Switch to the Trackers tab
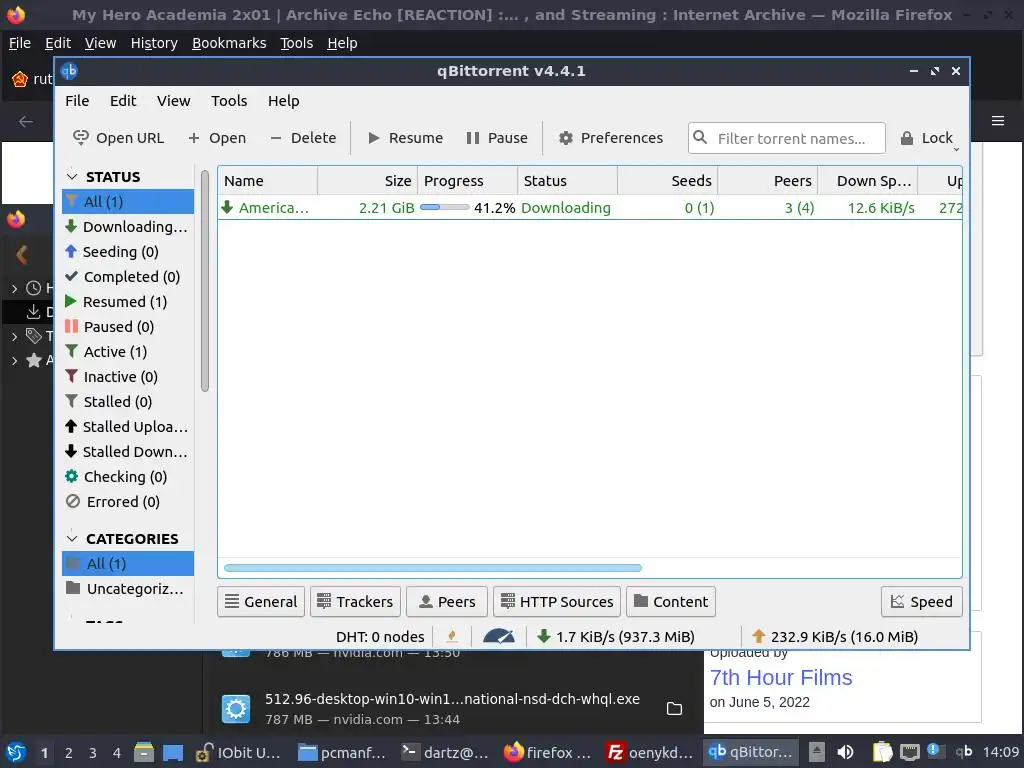 pyautogui.click(x=356, y=601)
